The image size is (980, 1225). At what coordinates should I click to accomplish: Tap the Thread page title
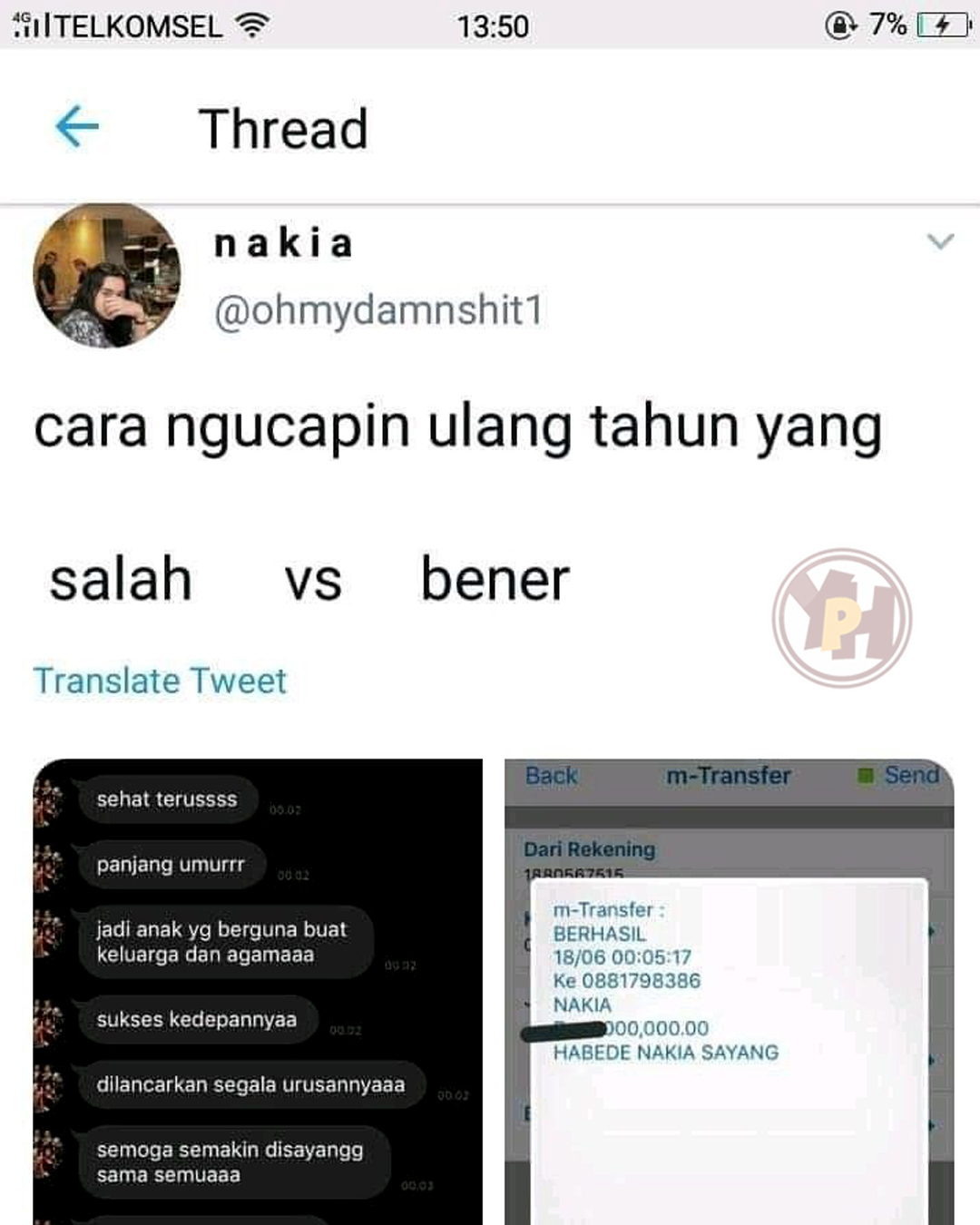pos(283,128)
